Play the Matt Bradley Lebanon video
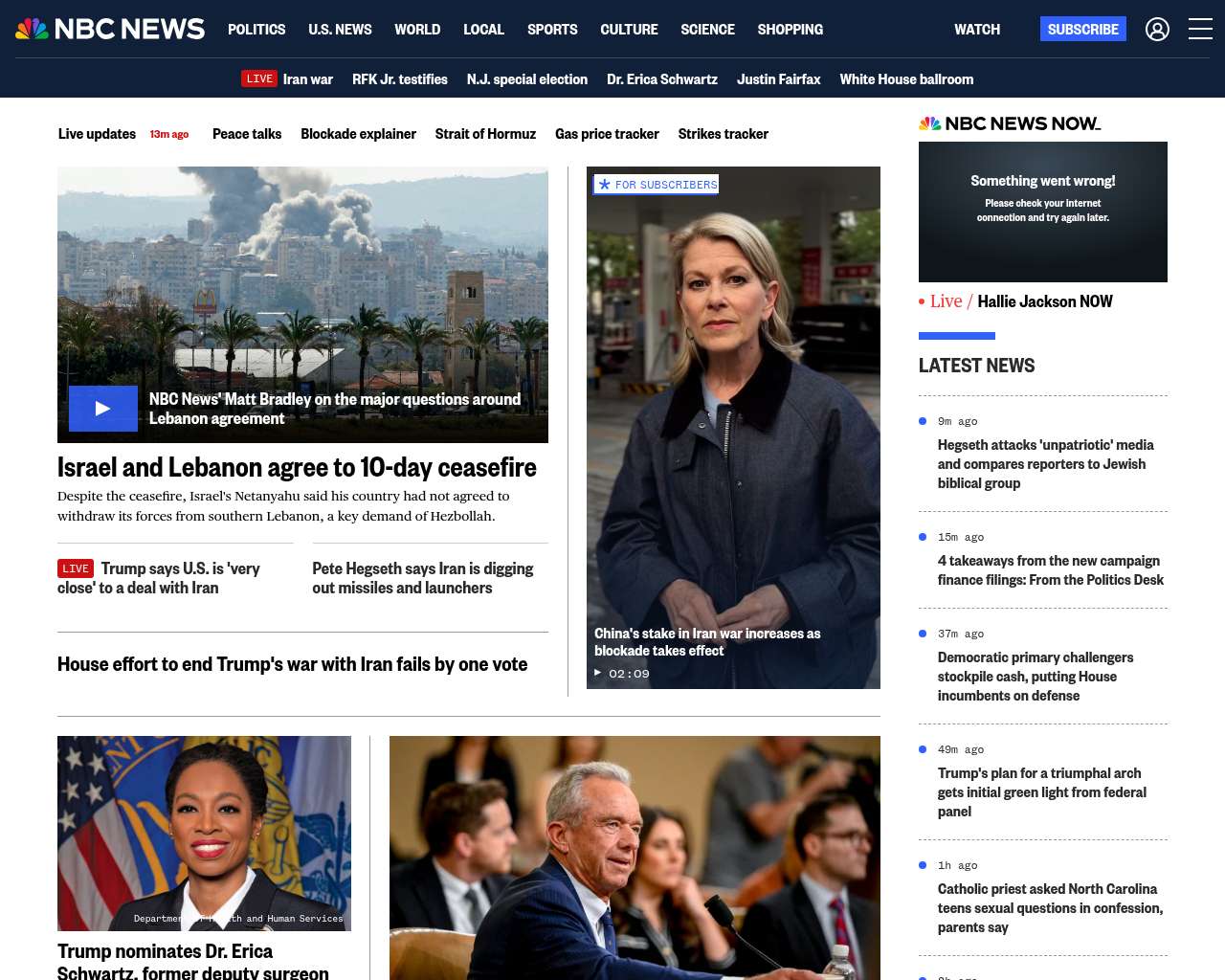1225x980 pixels. [103, 409]
